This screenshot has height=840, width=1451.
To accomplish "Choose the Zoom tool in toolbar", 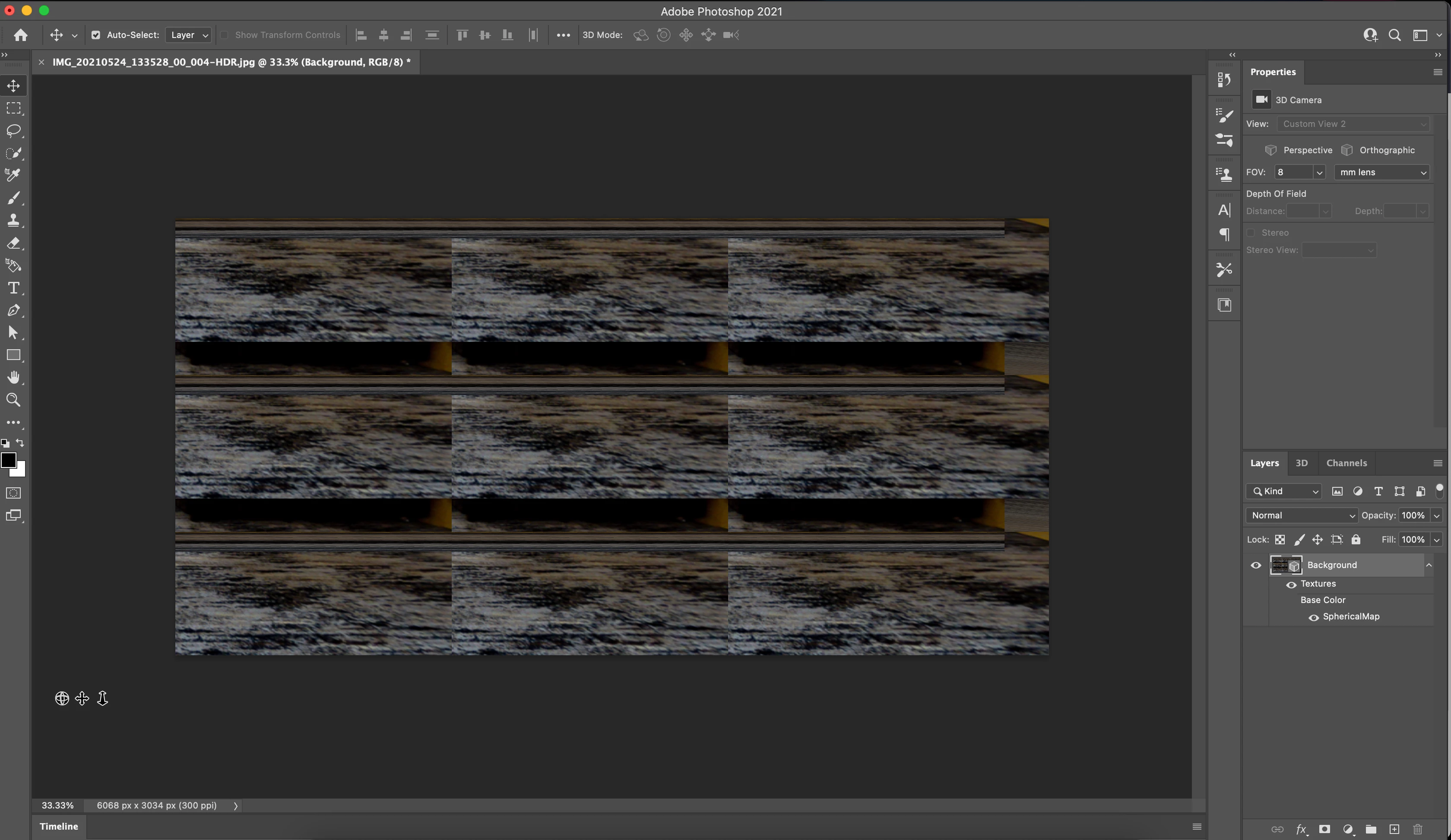I will [14, 400].
